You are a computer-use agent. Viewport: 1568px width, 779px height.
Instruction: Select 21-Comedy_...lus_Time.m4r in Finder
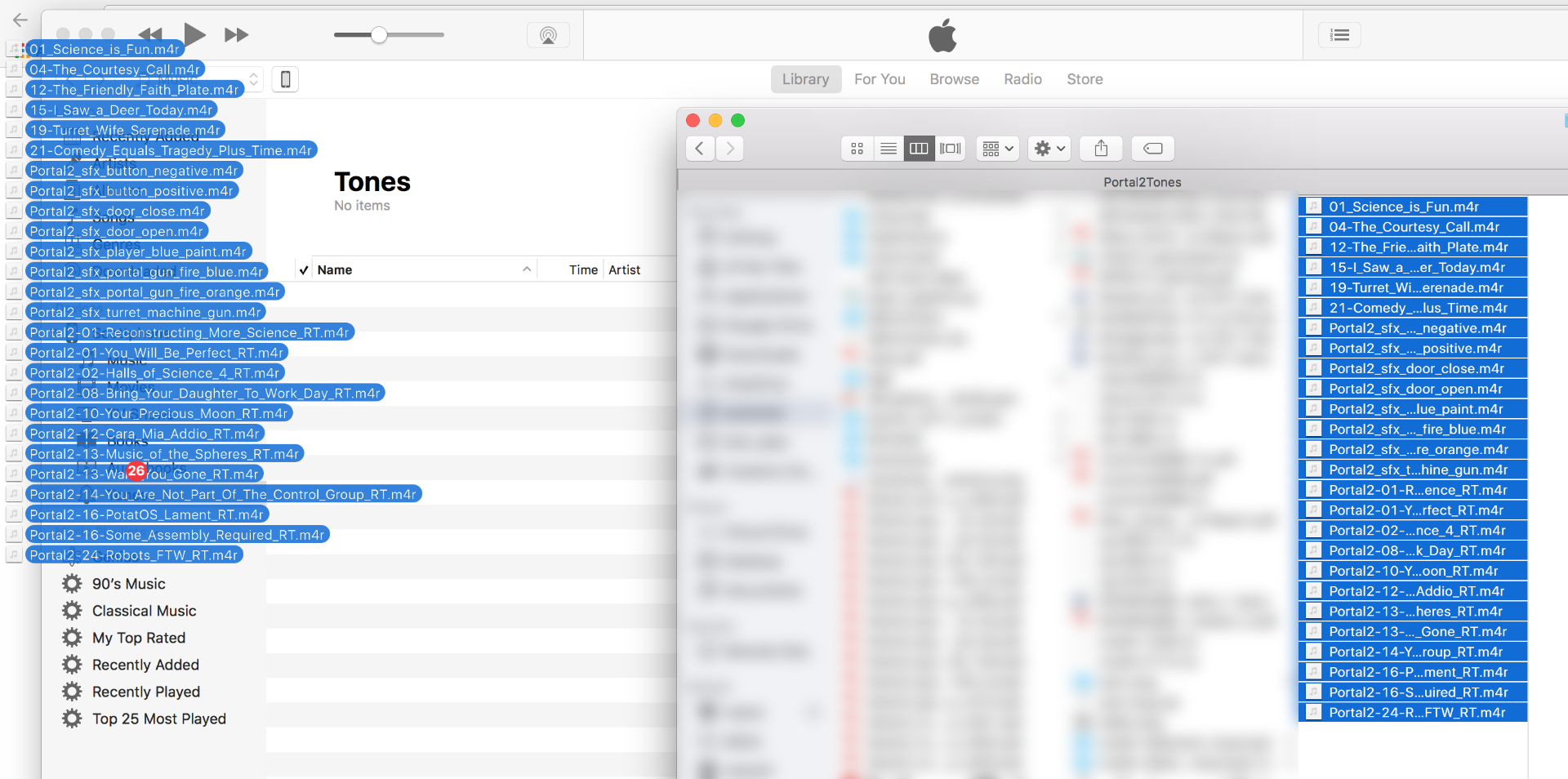pyautogui.click(x=1413, y=308)
